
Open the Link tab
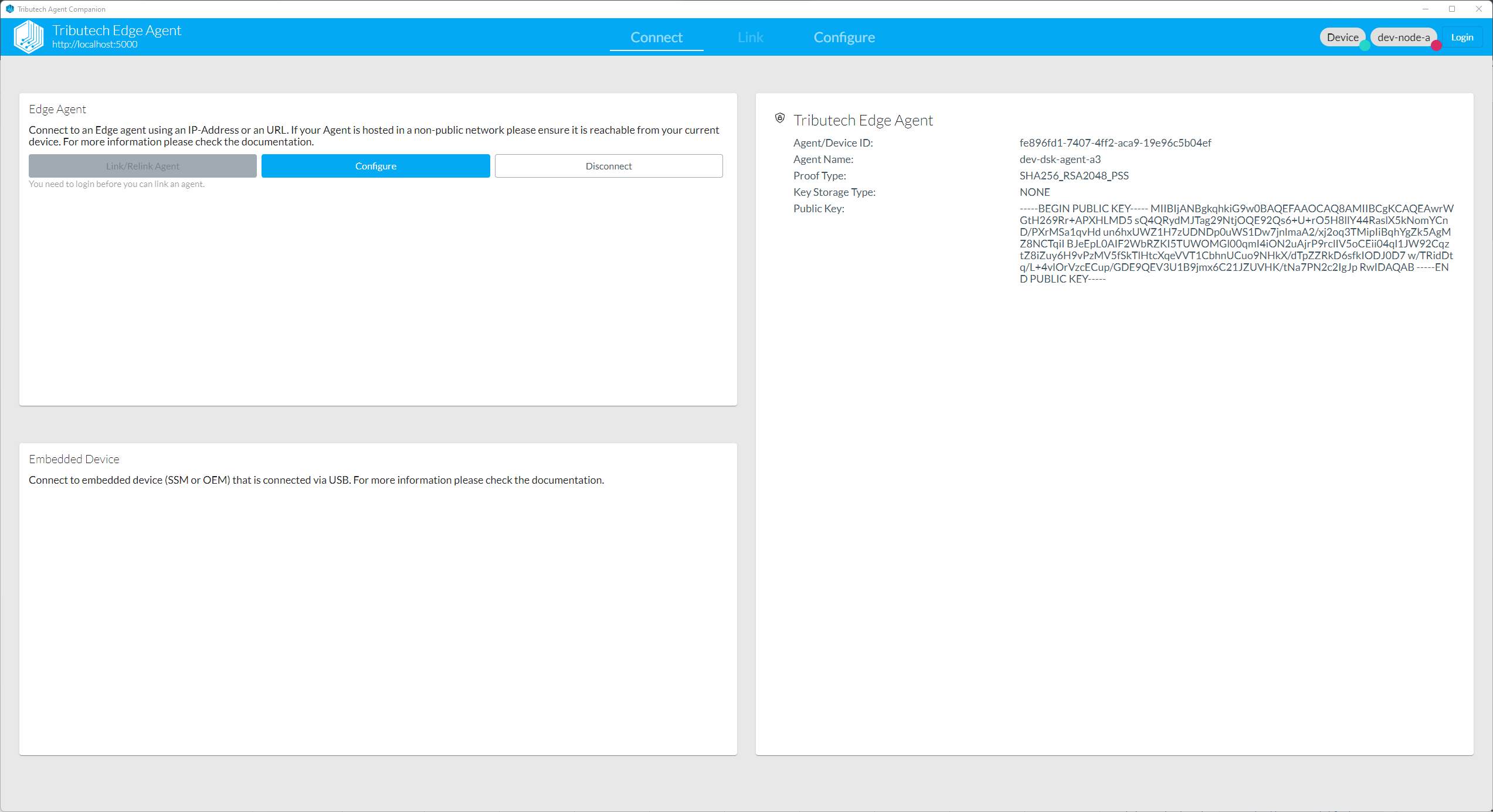(x=751, y=38)
